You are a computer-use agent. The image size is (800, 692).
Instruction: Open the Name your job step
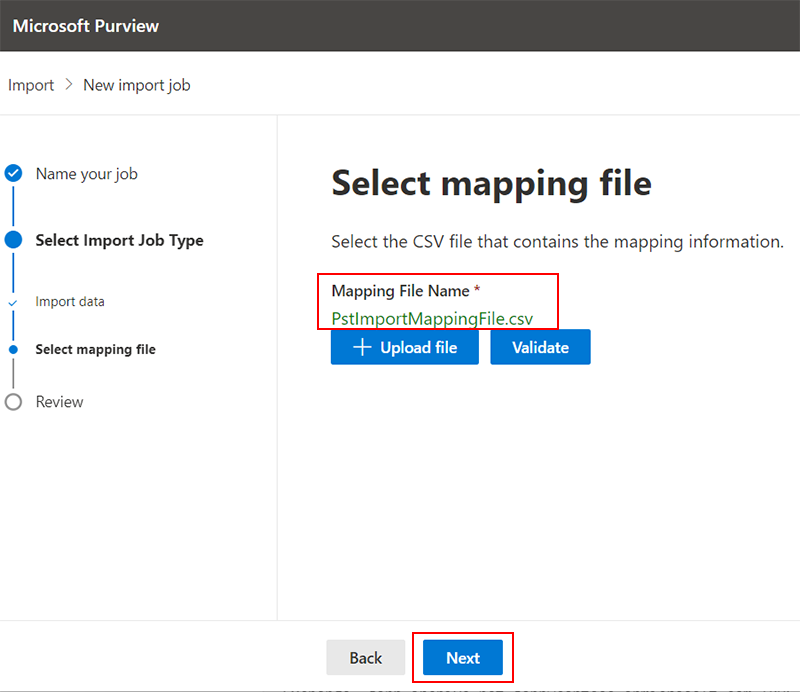tap(86, 174)
